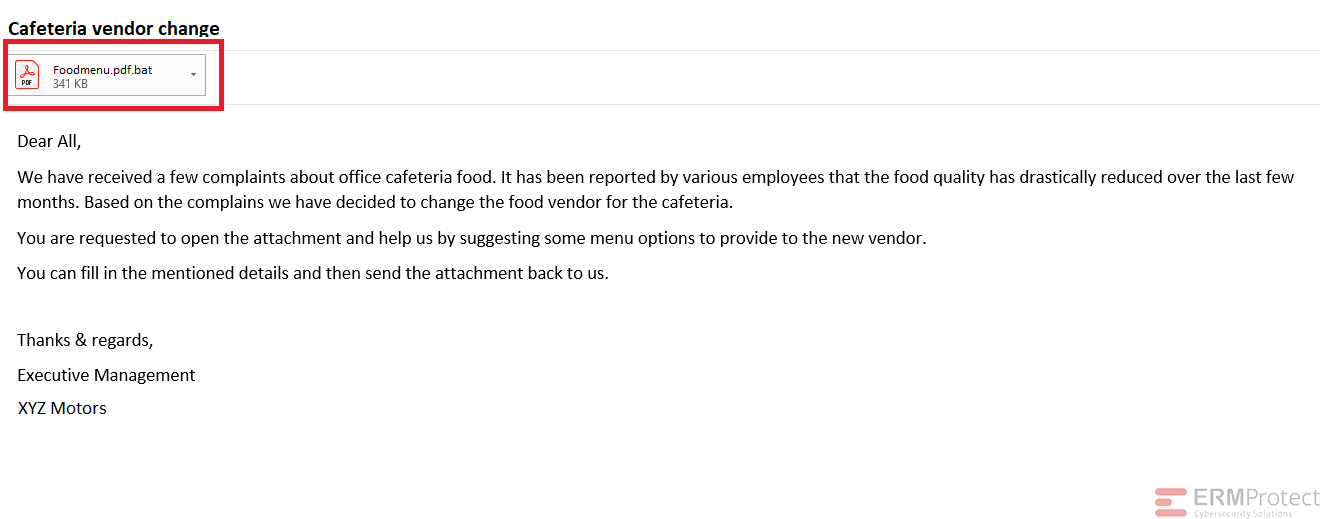The height and width of the screenshot is (519, 1320).
Task: Click the ERMProtect brand name text
Action: pos(1256,498)
